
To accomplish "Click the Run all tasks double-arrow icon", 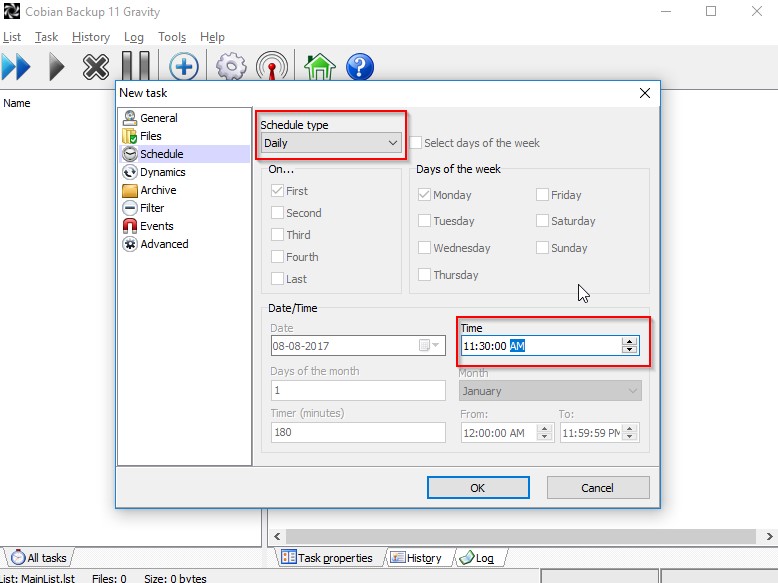I will (x=16, y=67).
